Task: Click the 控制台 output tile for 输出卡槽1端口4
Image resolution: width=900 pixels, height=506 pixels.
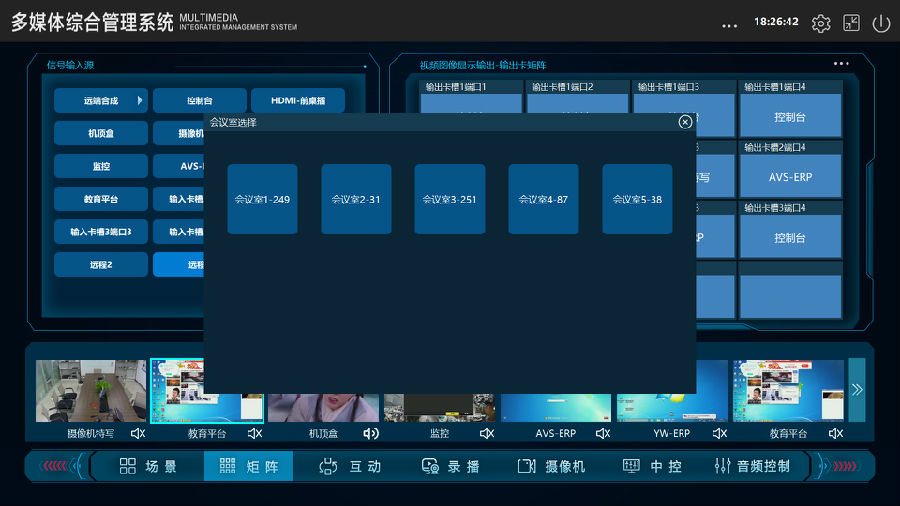Action: 790,117
